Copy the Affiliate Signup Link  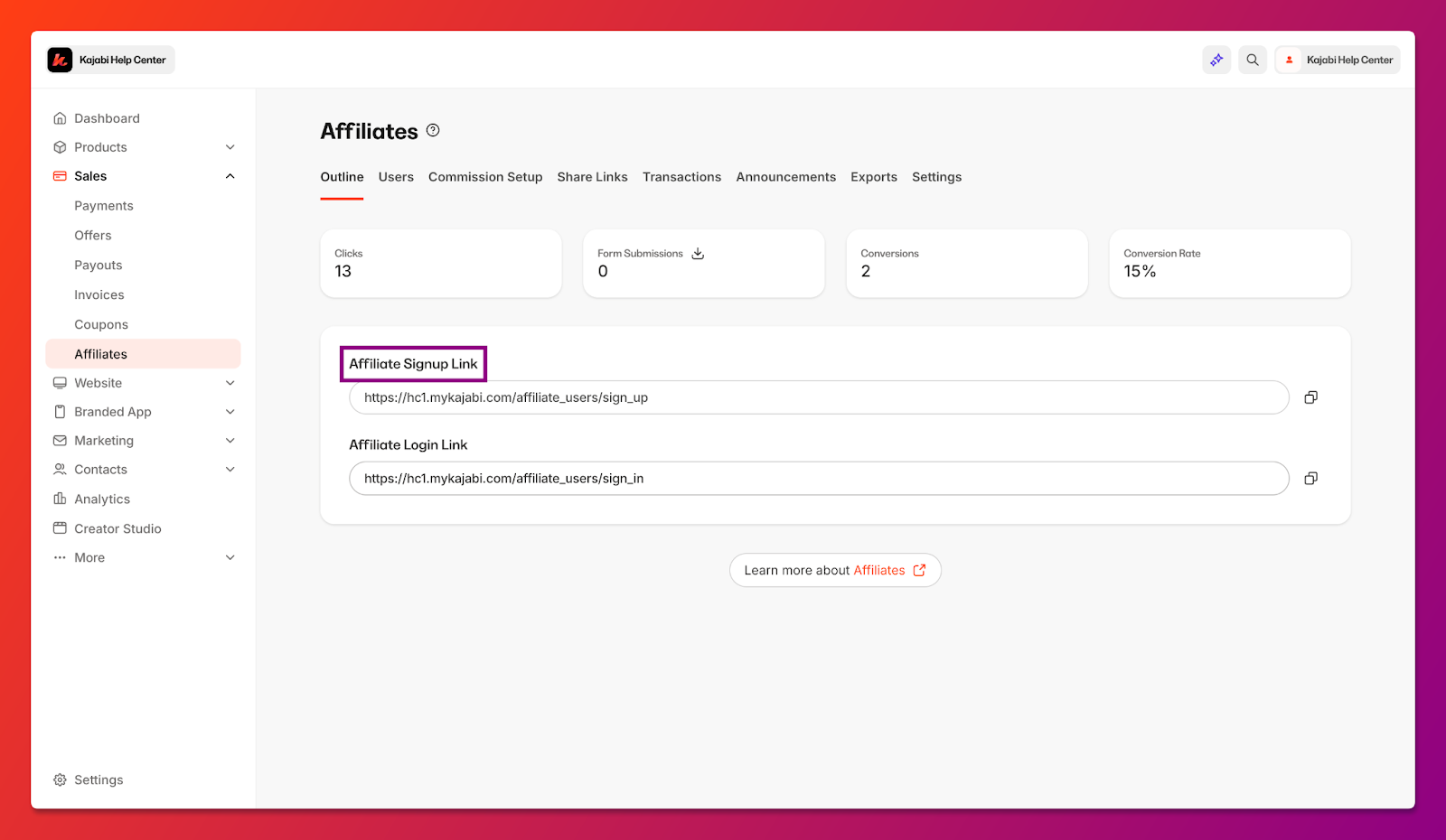click(1310, 397)
